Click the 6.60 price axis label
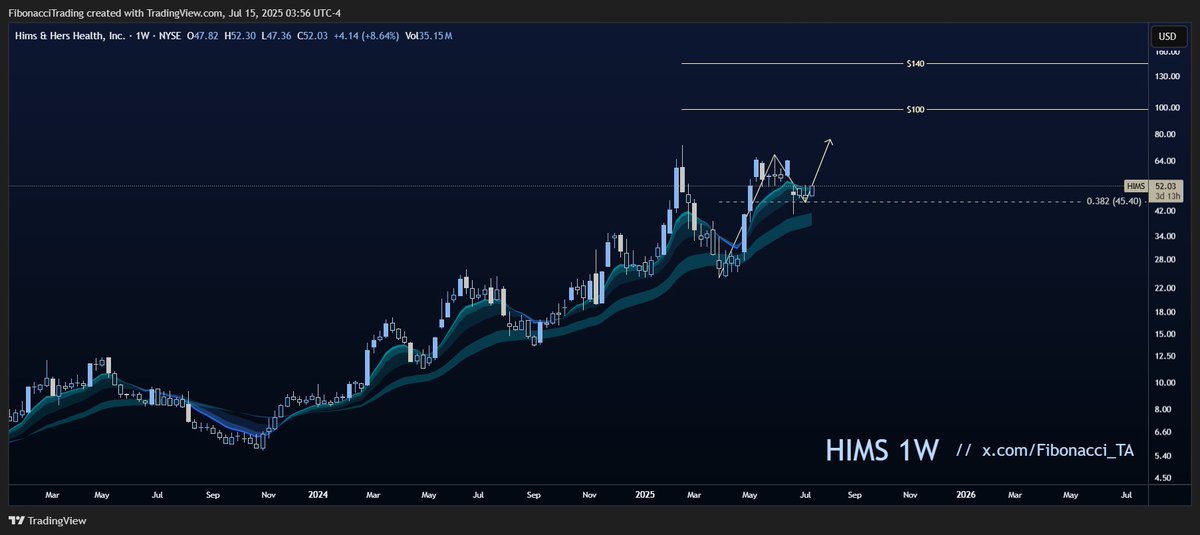This screenshot has width=1200, height=535. pos(1163,432)
